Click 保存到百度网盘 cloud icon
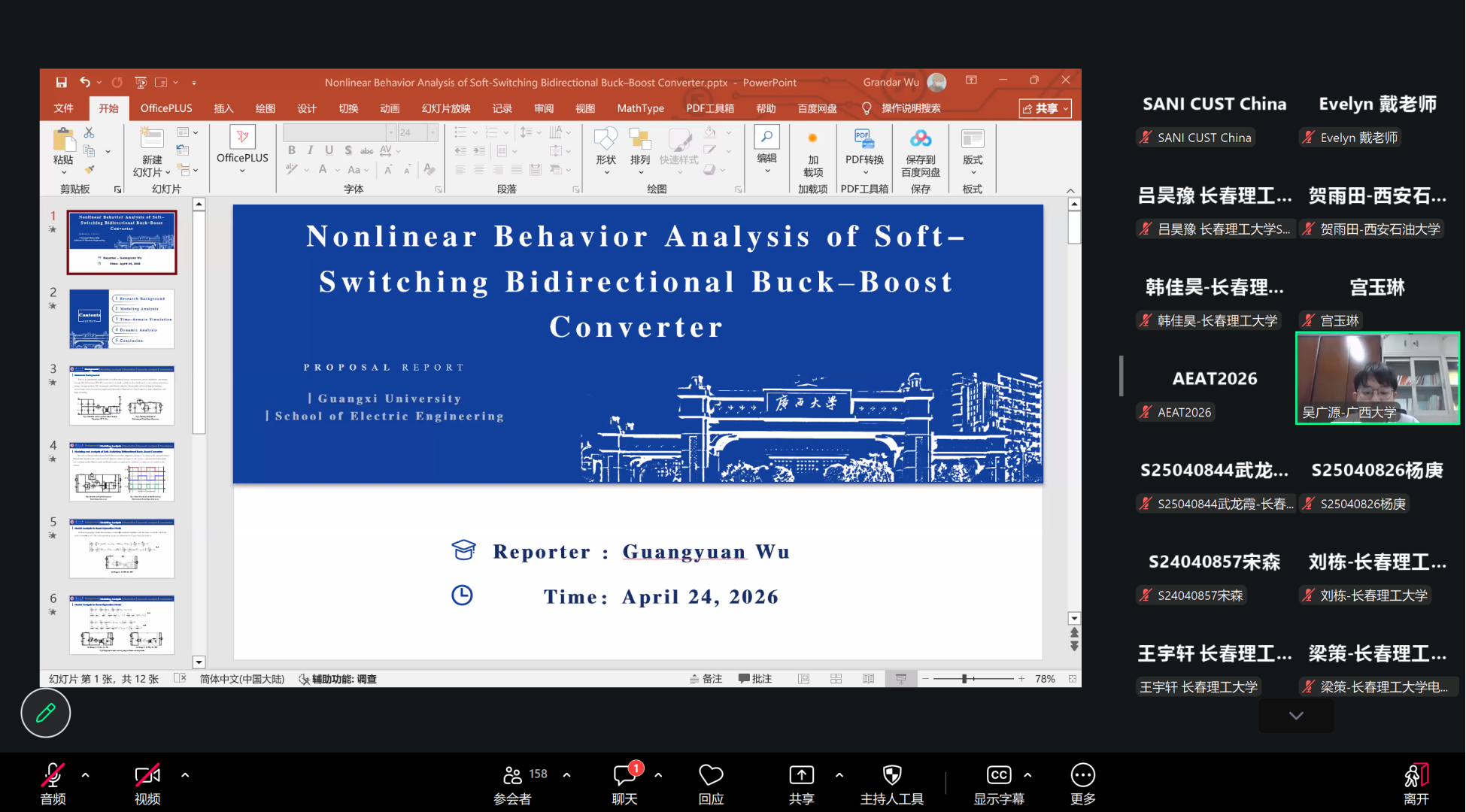 [x=920, y=139]
